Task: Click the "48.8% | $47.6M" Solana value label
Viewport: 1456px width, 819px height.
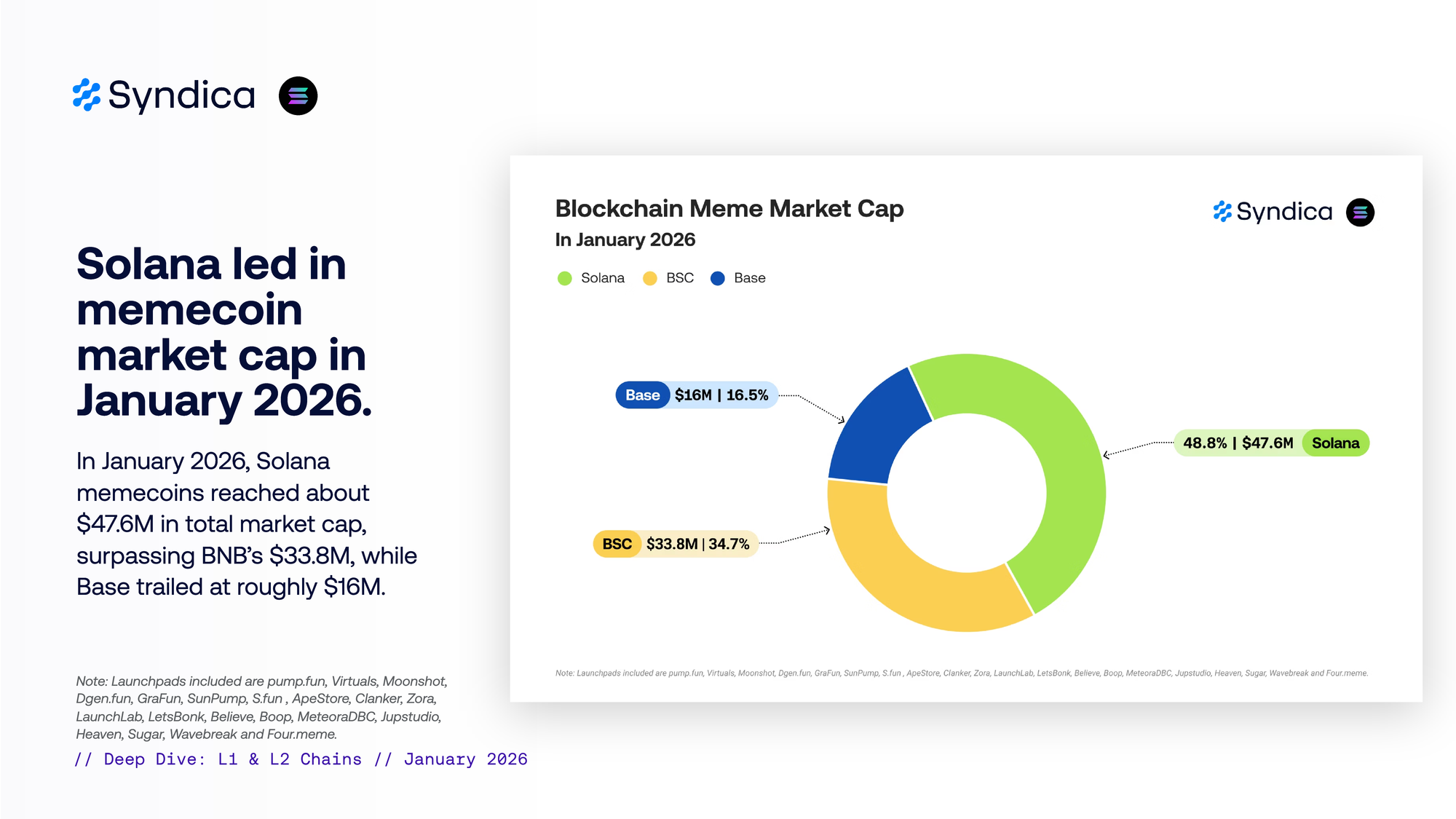Action: pos(1238,443)
